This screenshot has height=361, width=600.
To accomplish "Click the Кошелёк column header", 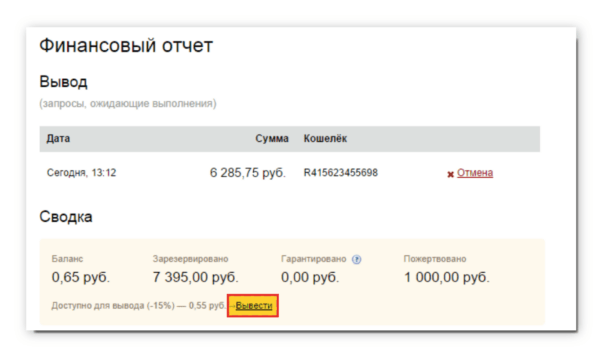I will pos(325,138).
